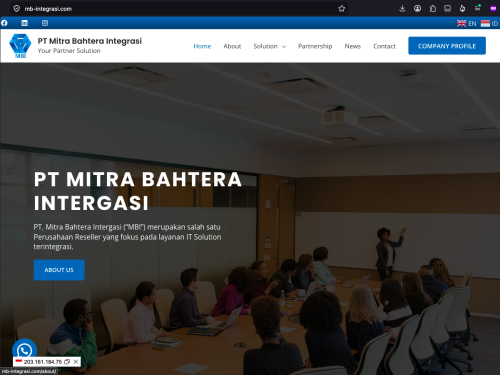Click the purple infinity extension icon

493,9
